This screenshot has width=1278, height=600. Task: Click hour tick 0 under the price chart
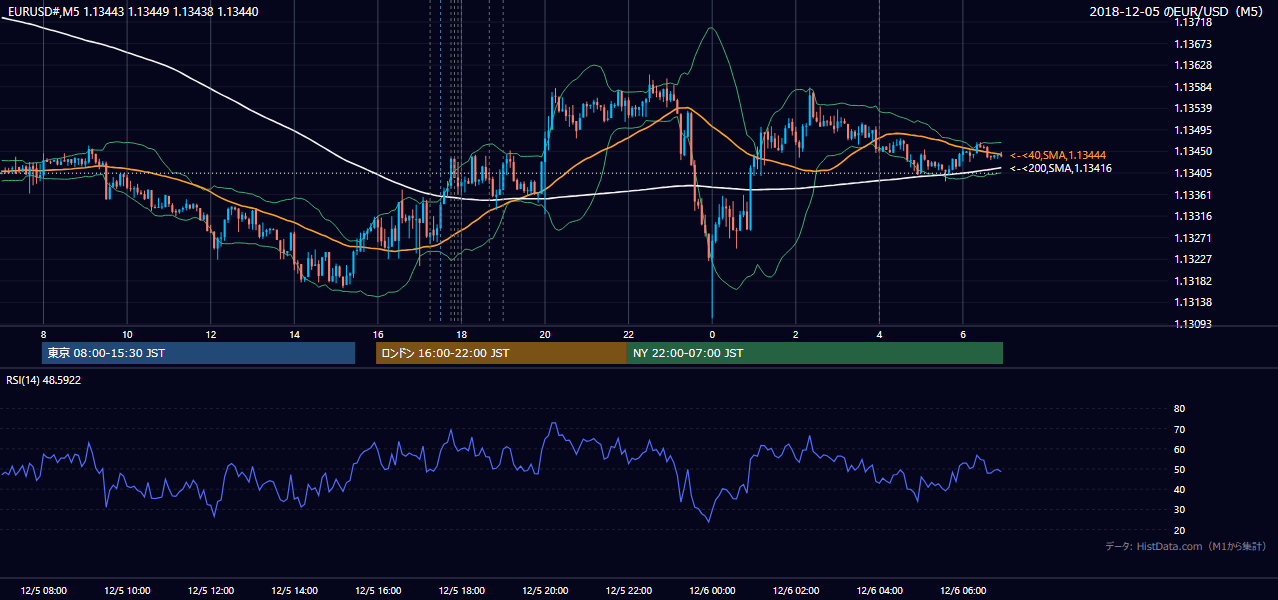coord(712,334)
